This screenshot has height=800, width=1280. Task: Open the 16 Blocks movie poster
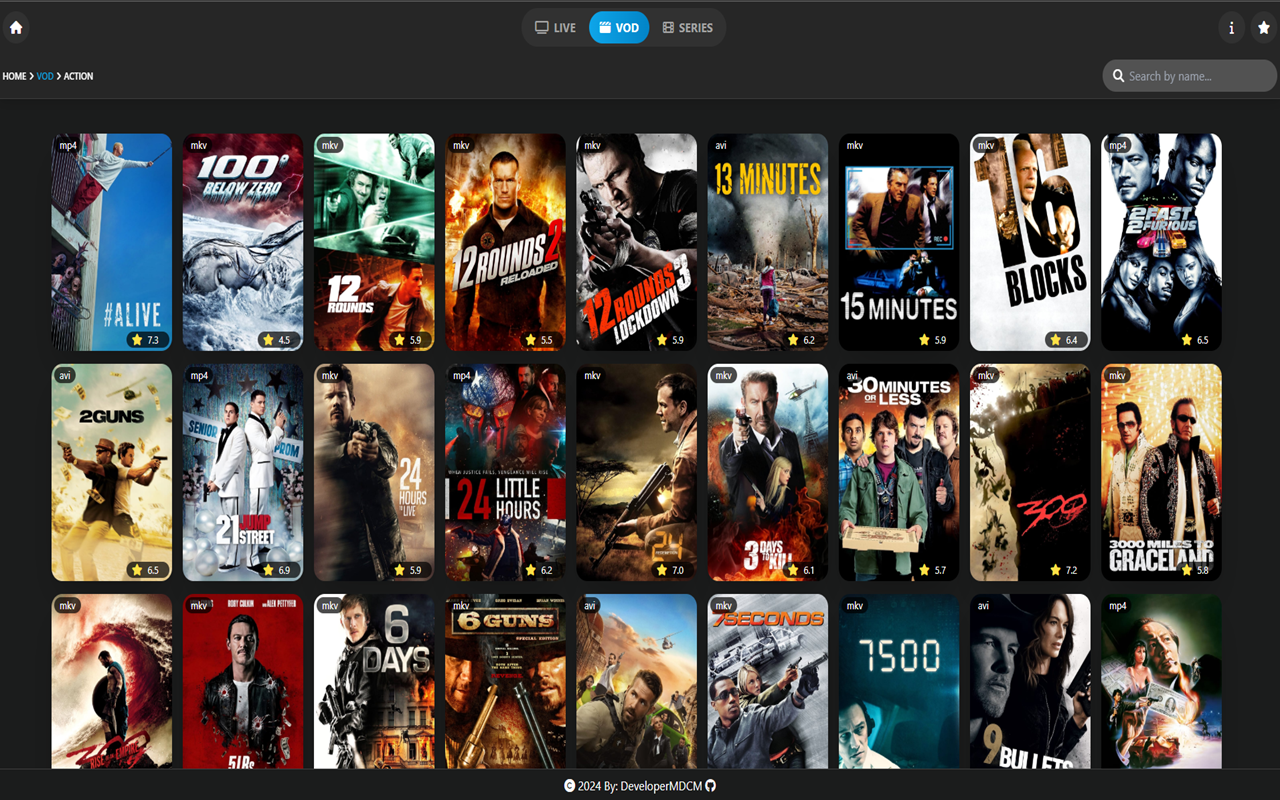pos(1030,242)
